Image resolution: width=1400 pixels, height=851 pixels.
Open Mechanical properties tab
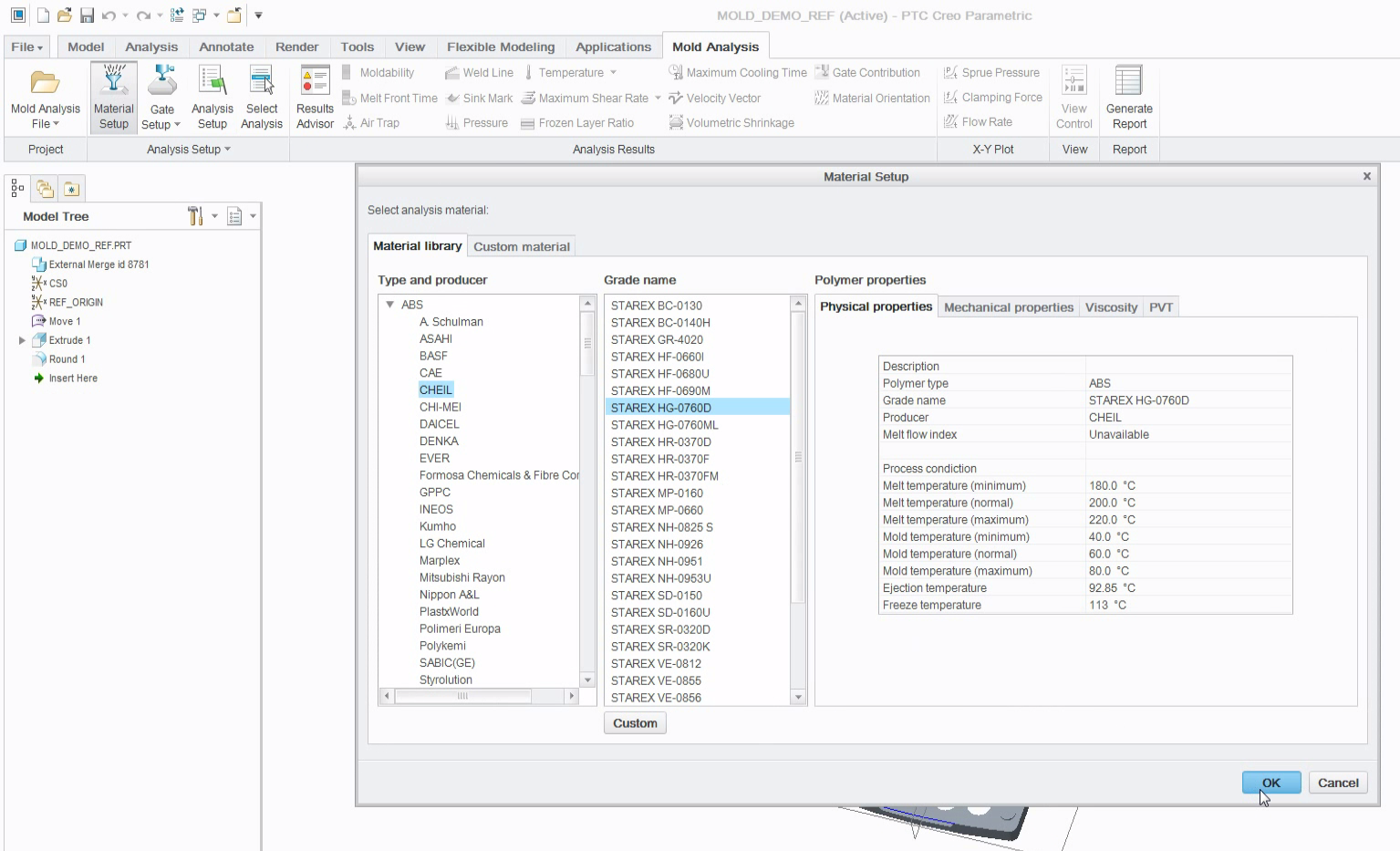click(x=1009, y=307)
